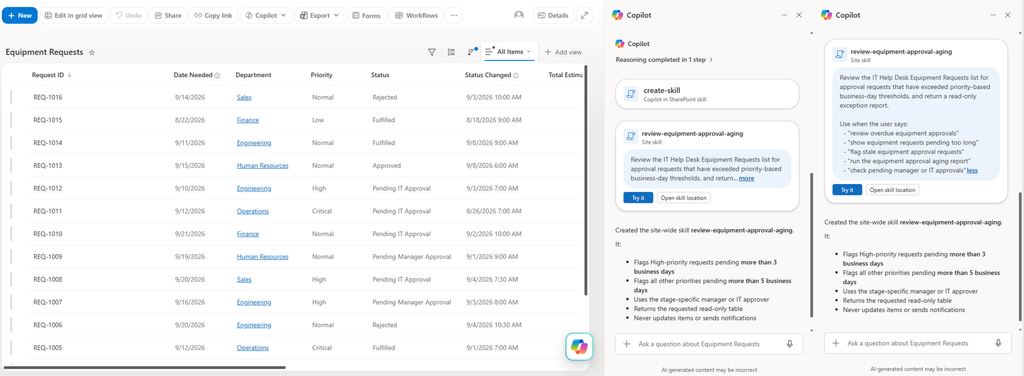Image resolution: width=1024 pixels, height=376 pixels.
Task: Click the ask field in the create-skill panel
Action: point(709,343)
